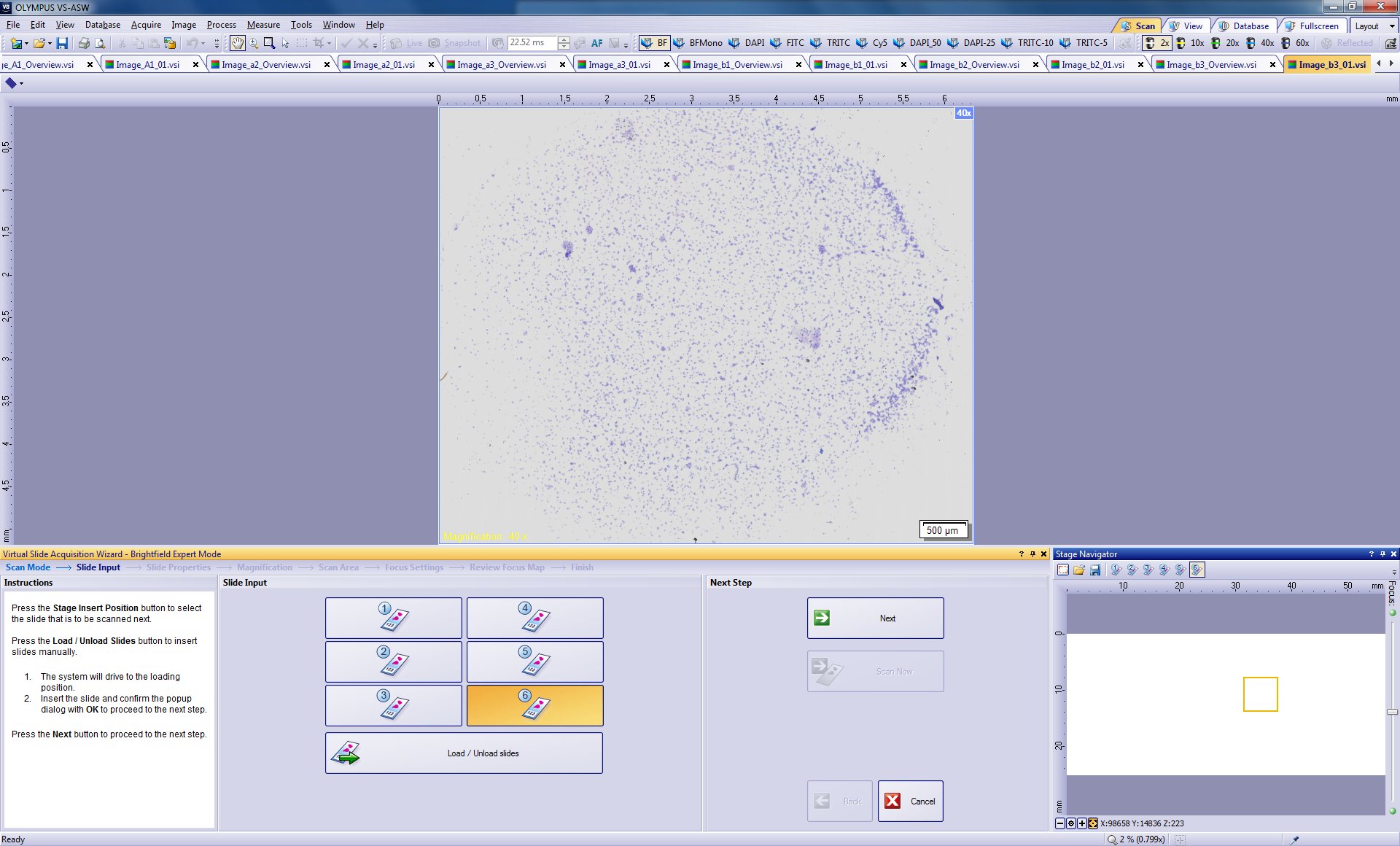Toggle the 10x objective button
The height and width of the screenshot is (846, 1400).
coord(1190,43)
